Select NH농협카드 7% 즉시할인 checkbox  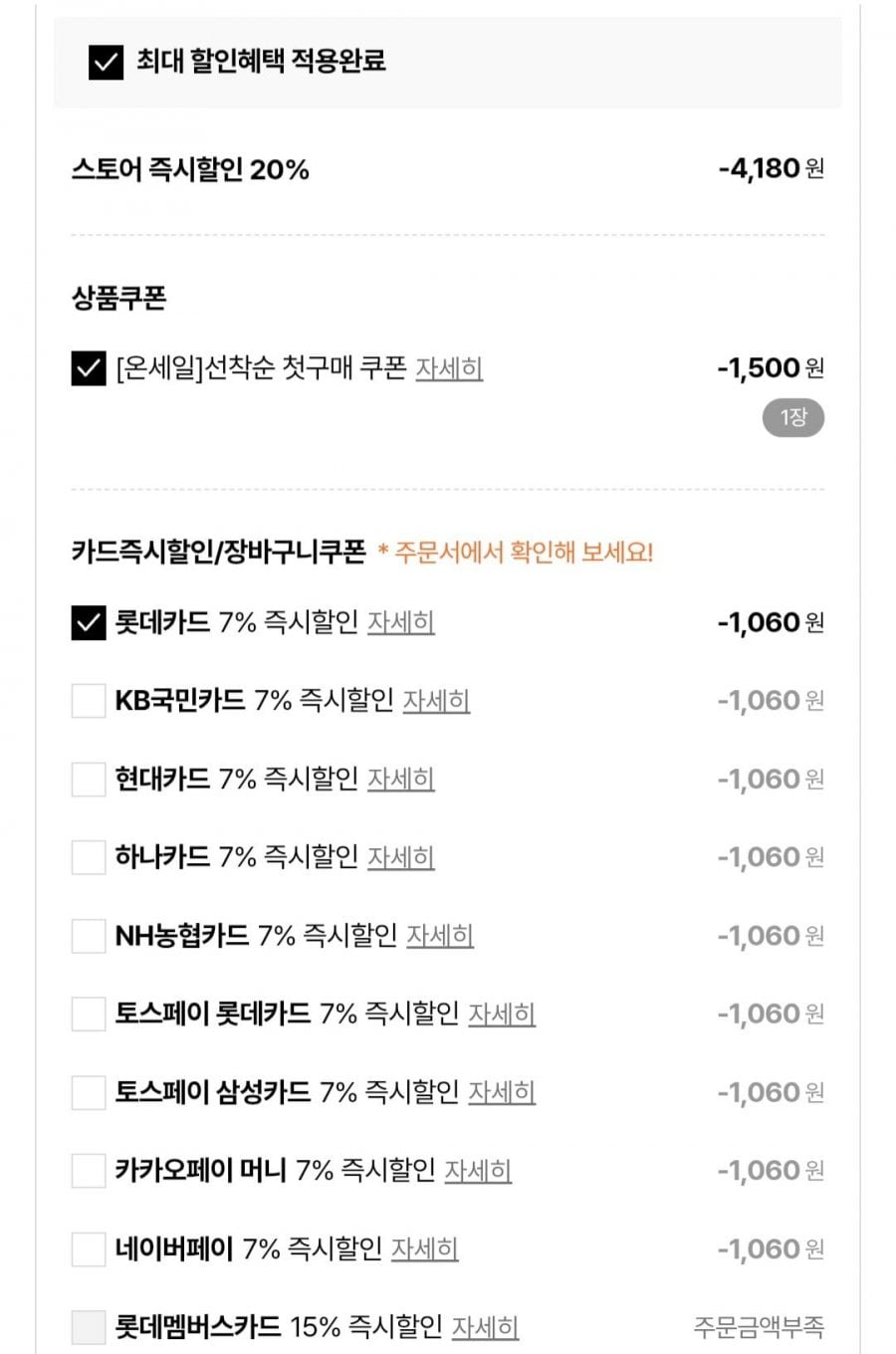[89, 936]
